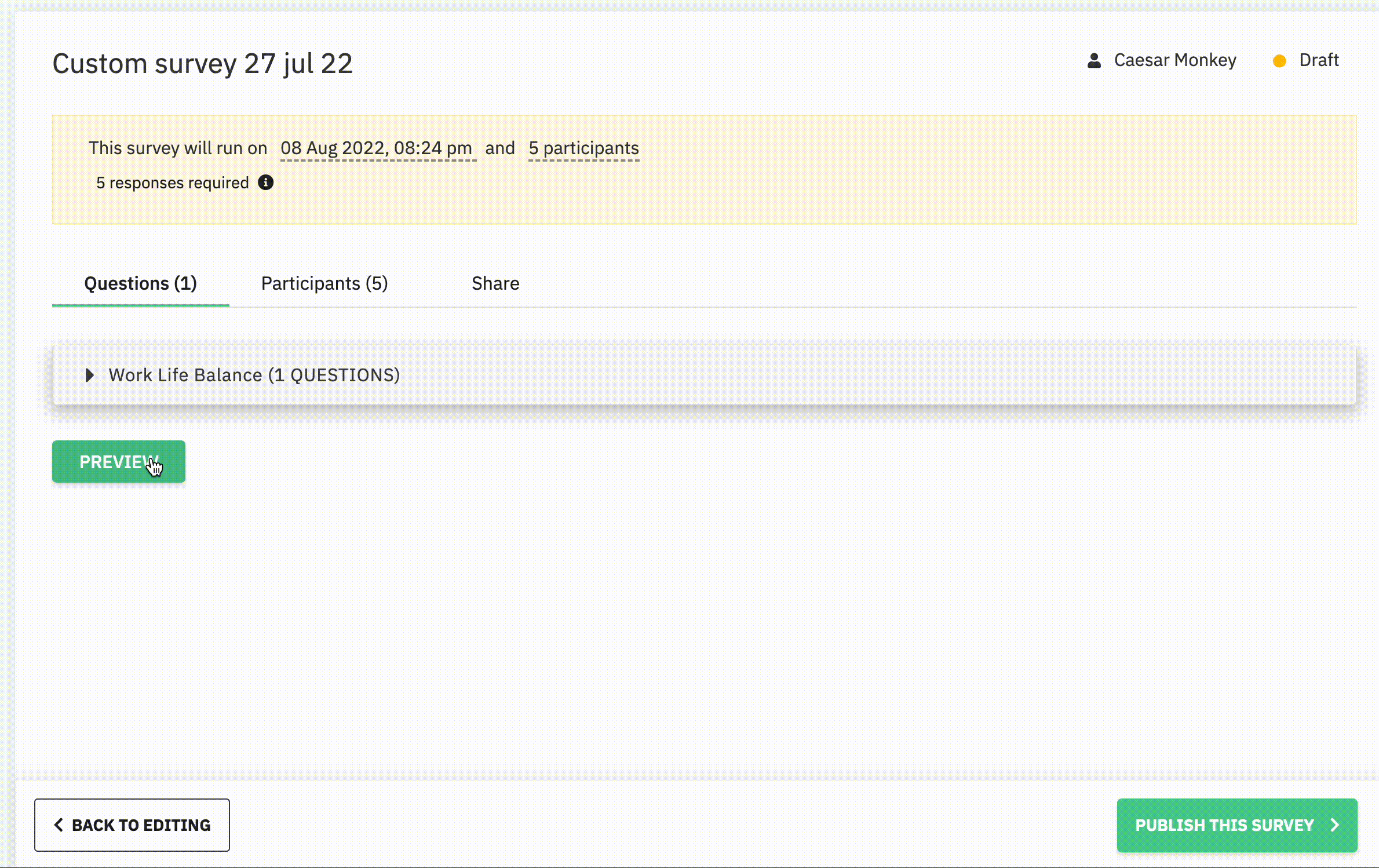Click the left chevron on Back to Editing
Viewport: 1379px width, 868px height.
pyautogui.click(x=58, y=825)
